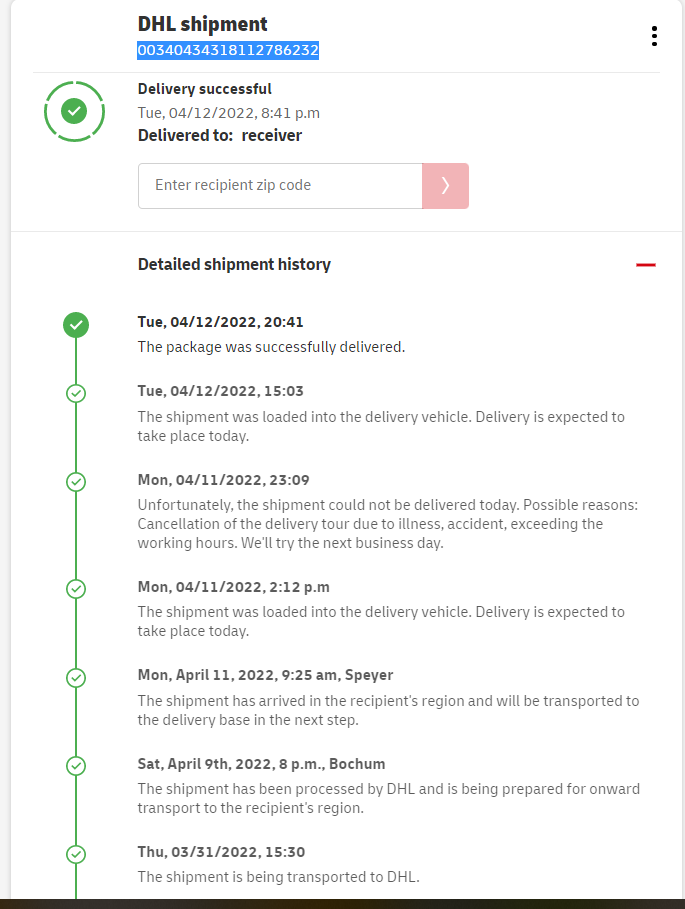Click the highlighted tracking number 00340434318112786232
Screen dimensions: 685x909
[228, 50]
